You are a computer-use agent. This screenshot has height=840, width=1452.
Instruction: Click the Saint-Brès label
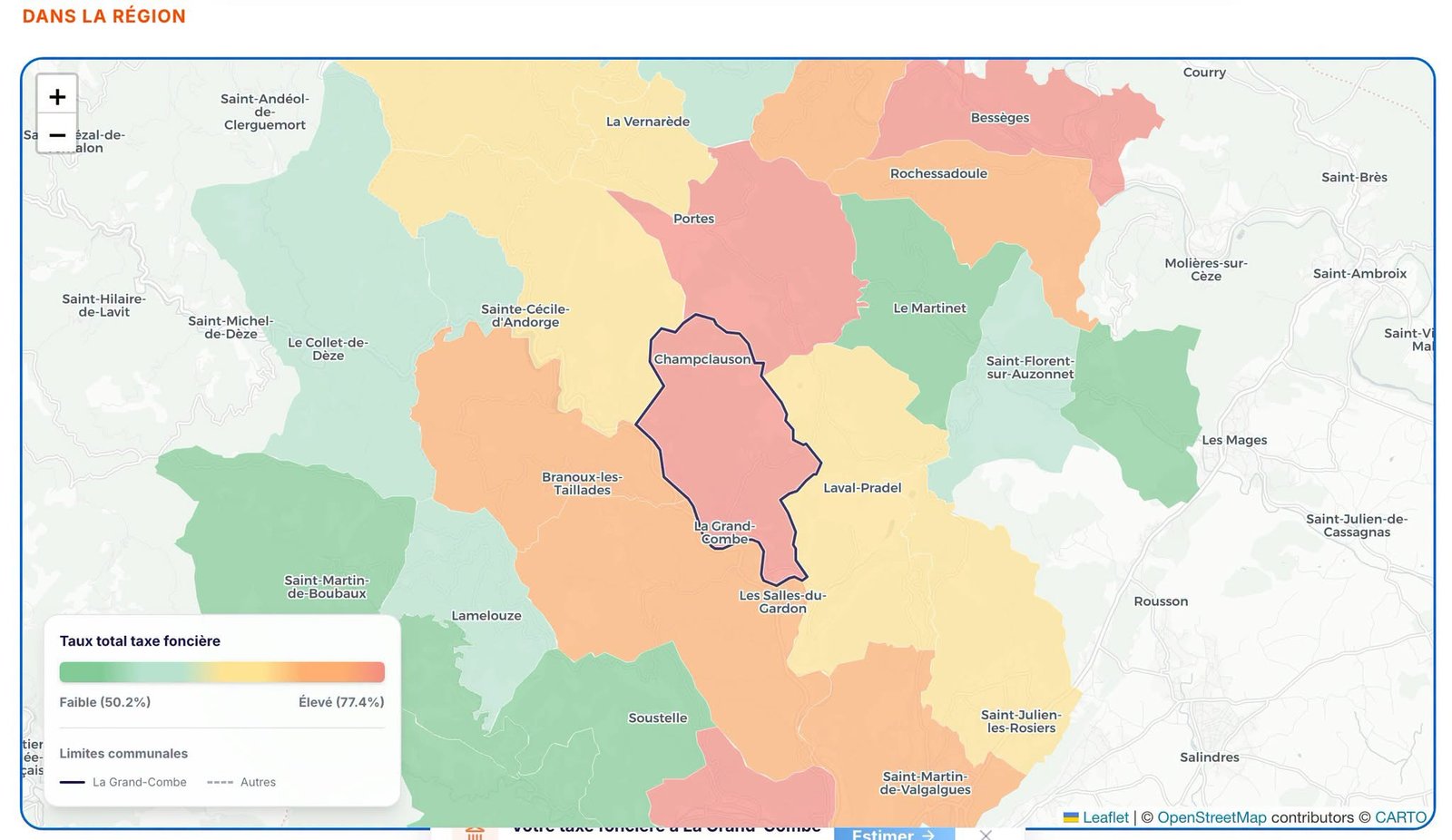click(x=1354, y=178)
